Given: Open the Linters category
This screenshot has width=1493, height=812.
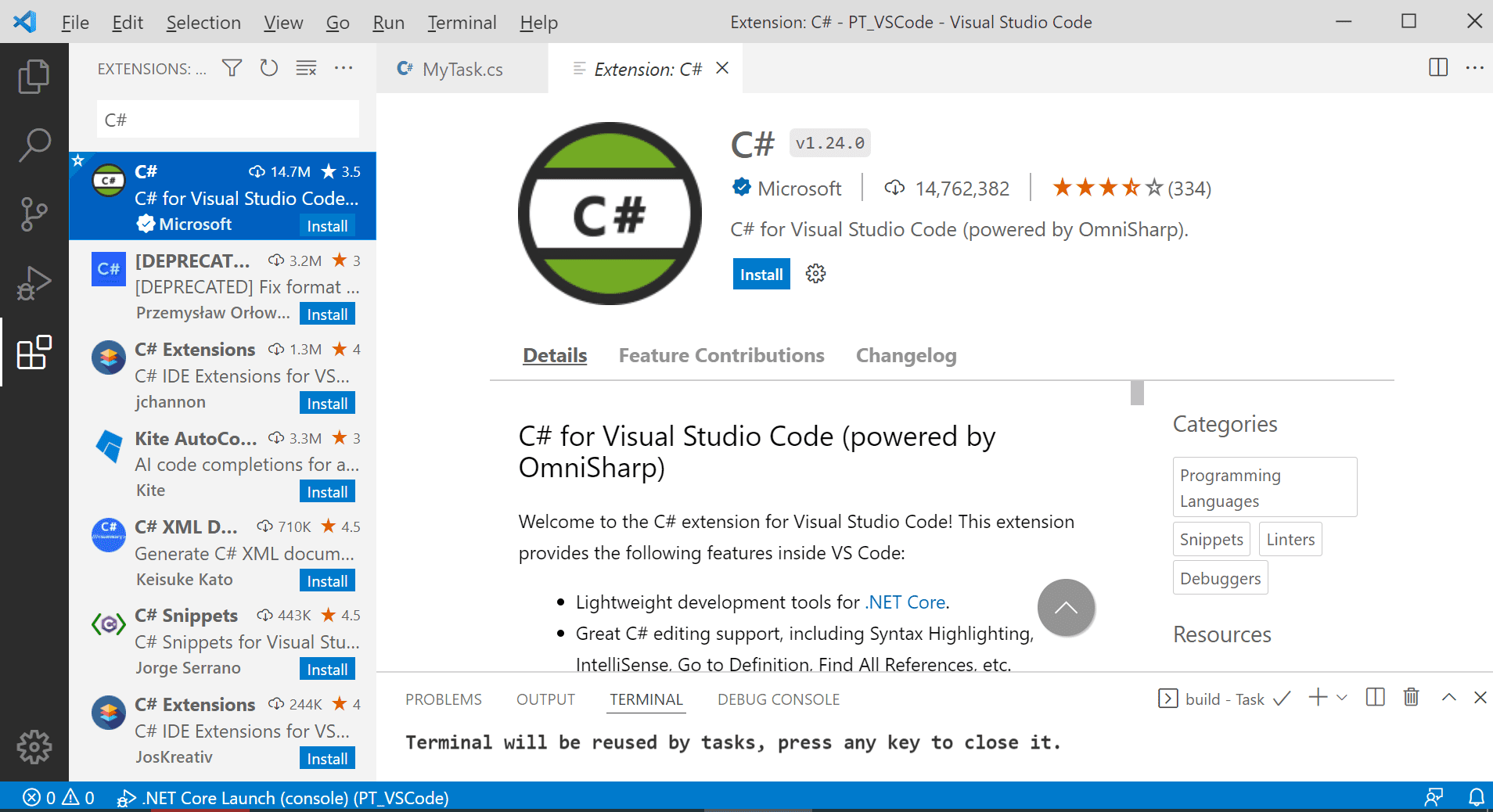Looking at the screenshot, I should click(1290, 539).
